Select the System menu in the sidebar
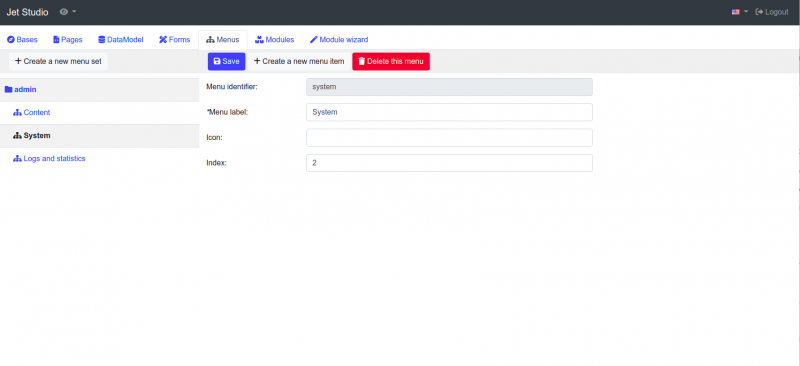Screen dimensions: 800x366 (x=99, y=136)
